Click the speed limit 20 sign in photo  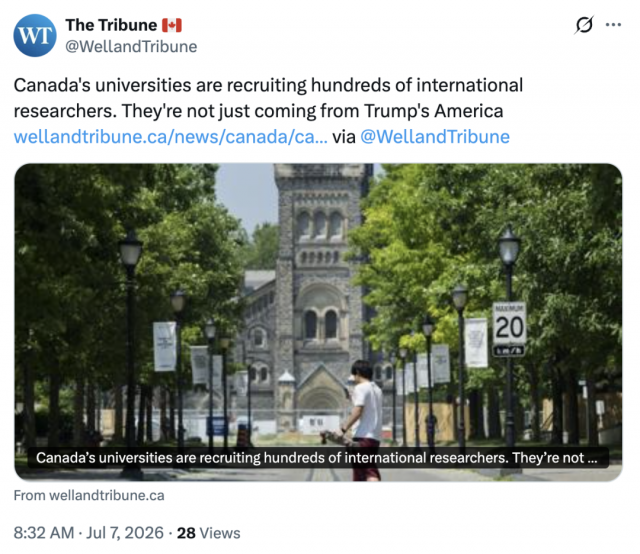[x=509, y=329]
